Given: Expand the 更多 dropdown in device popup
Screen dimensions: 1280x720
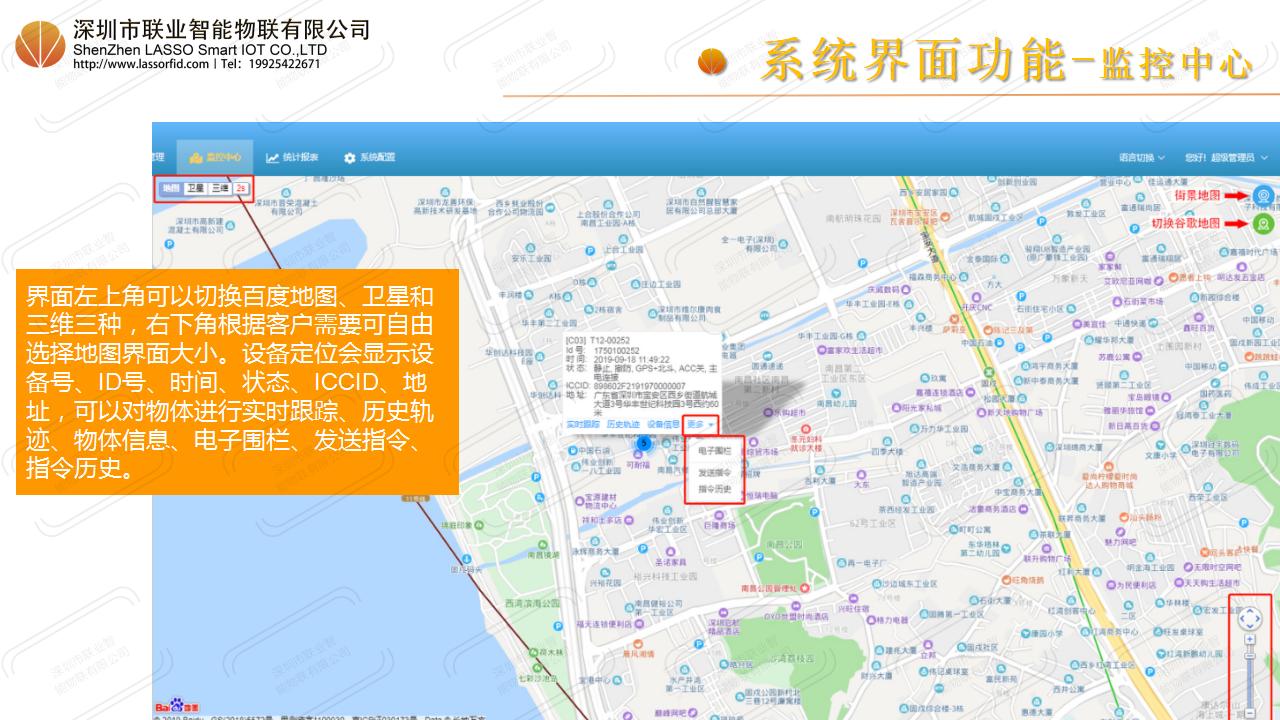Looking at the screenshot, I should click(700, 425).
